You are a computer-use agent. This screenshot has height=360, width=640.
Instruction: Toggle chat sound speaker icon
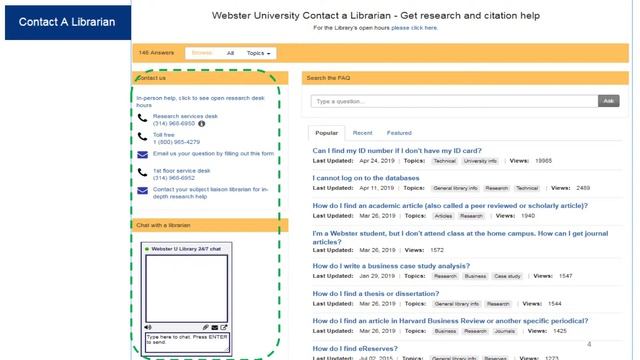[148, 327]
